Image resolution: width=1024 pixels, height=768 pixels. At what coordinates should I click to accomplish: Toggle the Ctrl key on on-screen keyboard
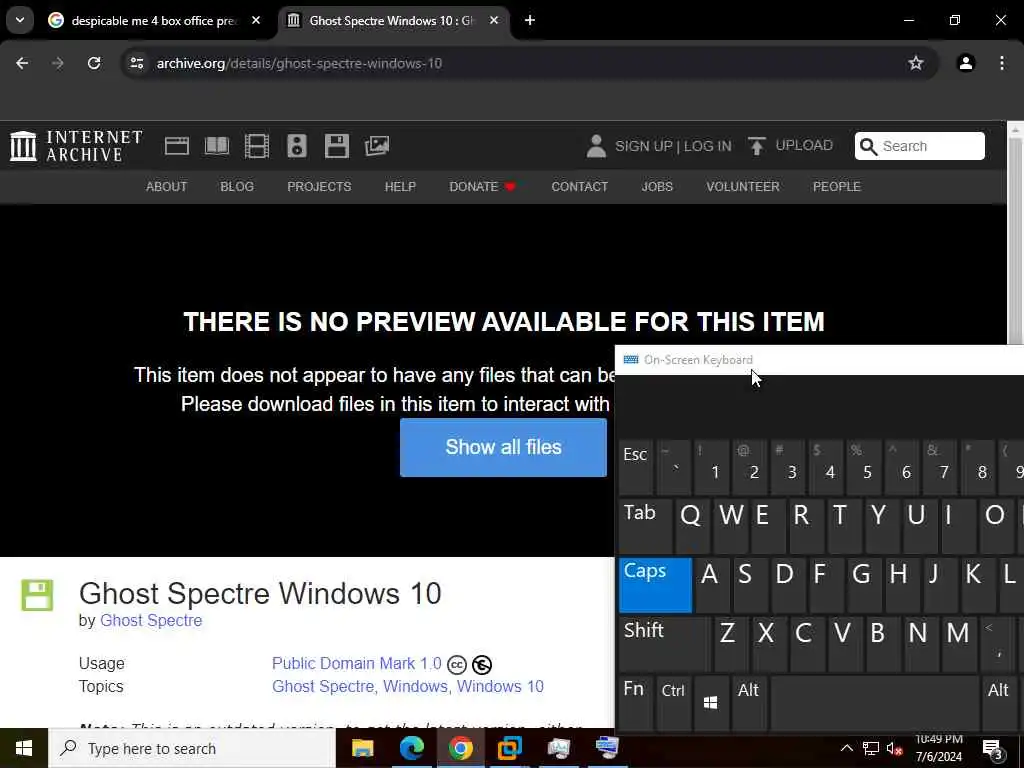click(x=673, y=703)
